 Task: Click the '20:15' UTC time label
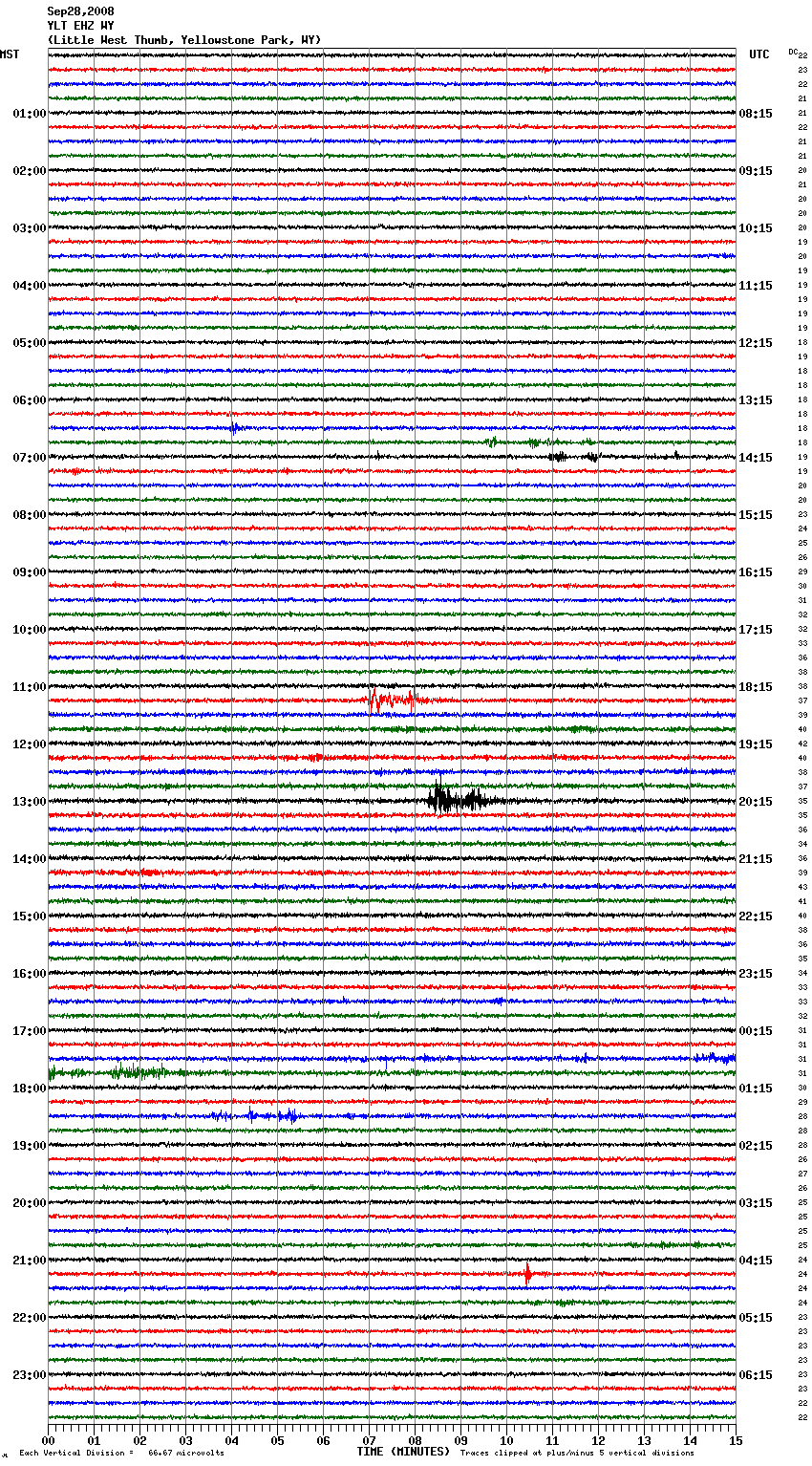click(756, 802)
